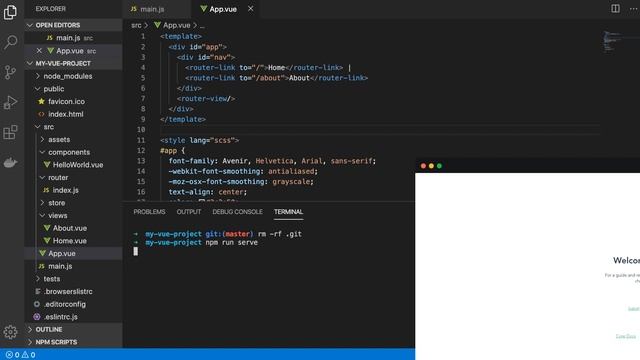This screenshot has height=360, width=640.
Task: Click the split editor icon
Action: click(x=615, y=9)
